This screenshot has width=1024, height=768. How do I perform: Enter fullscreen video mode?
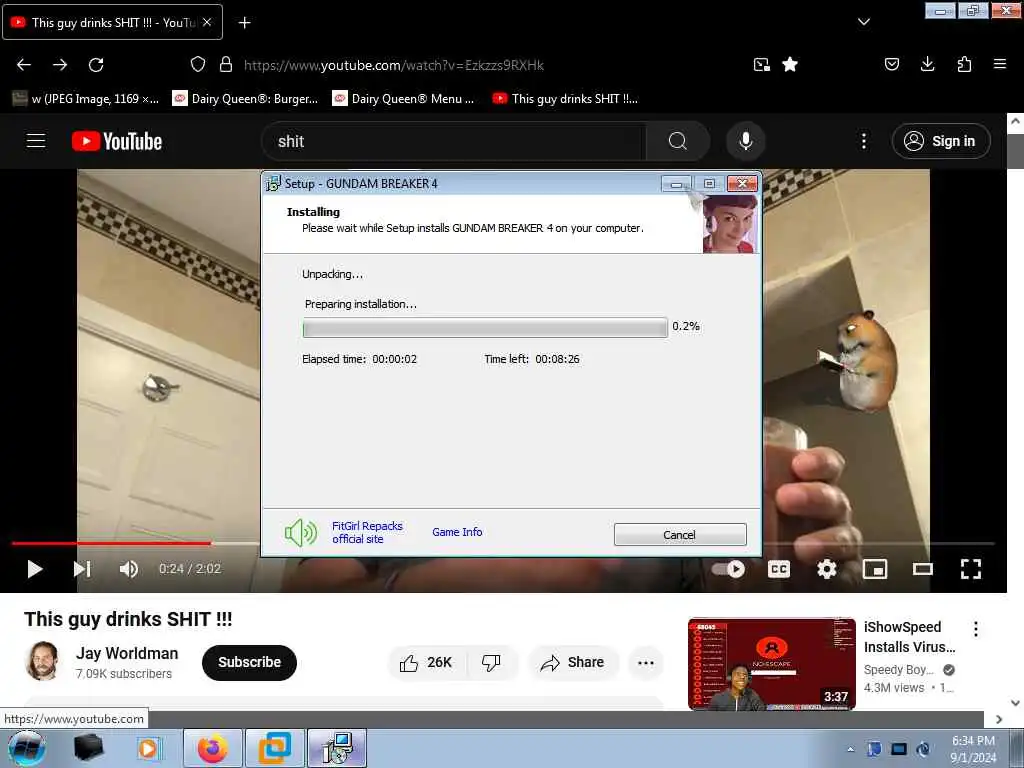971,569
